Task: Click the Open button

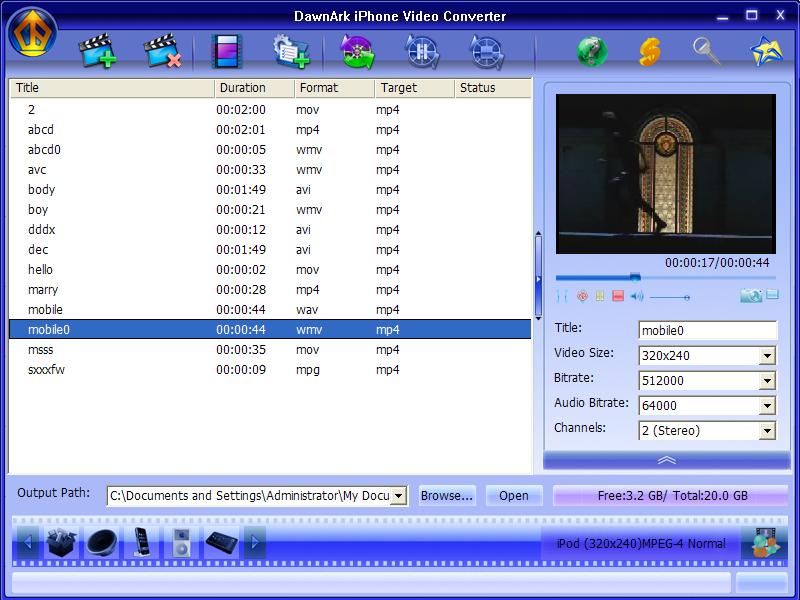Action: (x=514, y=495)
